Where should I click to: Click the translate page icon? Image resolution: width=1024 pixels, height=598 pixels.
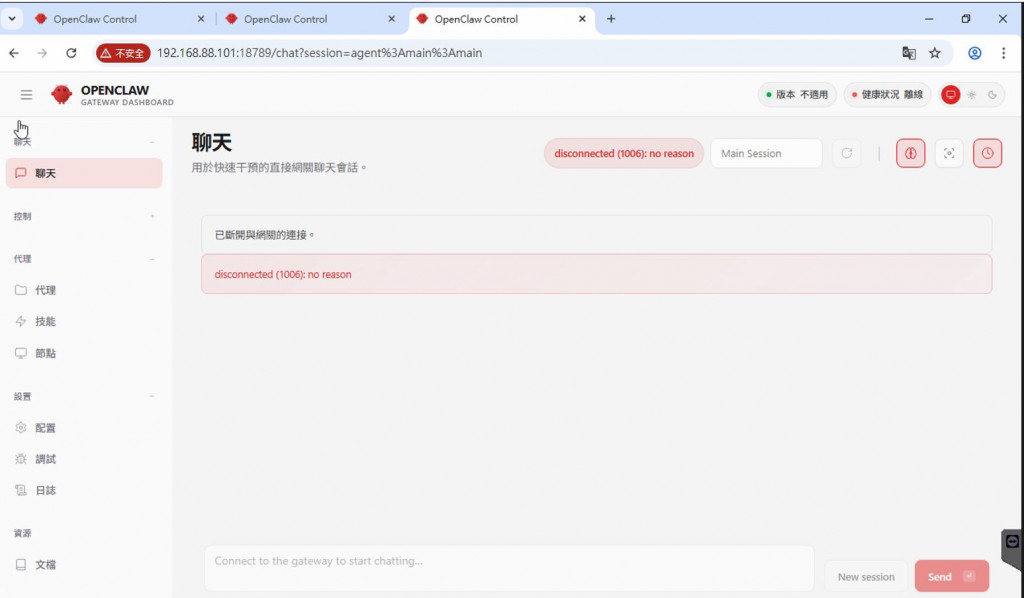(908, 53)
